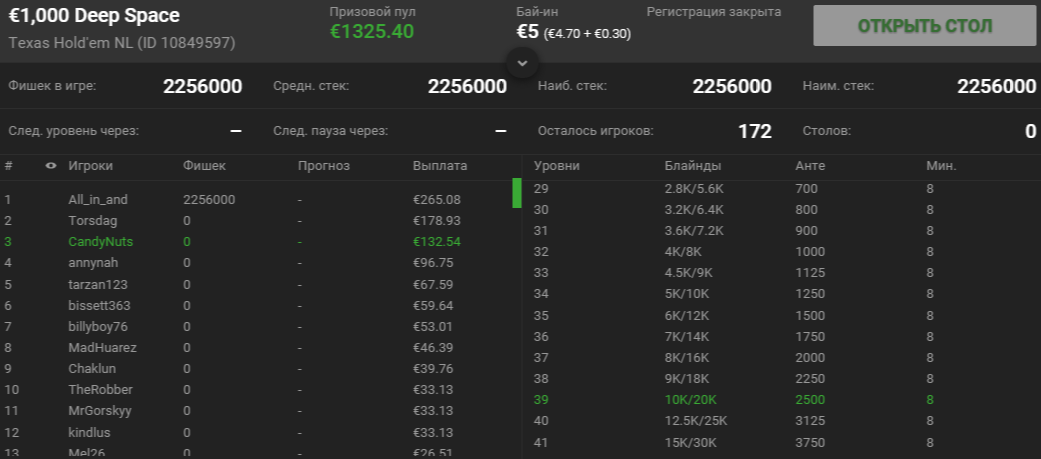This screenshot has width=1041, height=459.
Task: Expand the tournament details chevron
Action: pyautogui.click(x=522, y=62)
